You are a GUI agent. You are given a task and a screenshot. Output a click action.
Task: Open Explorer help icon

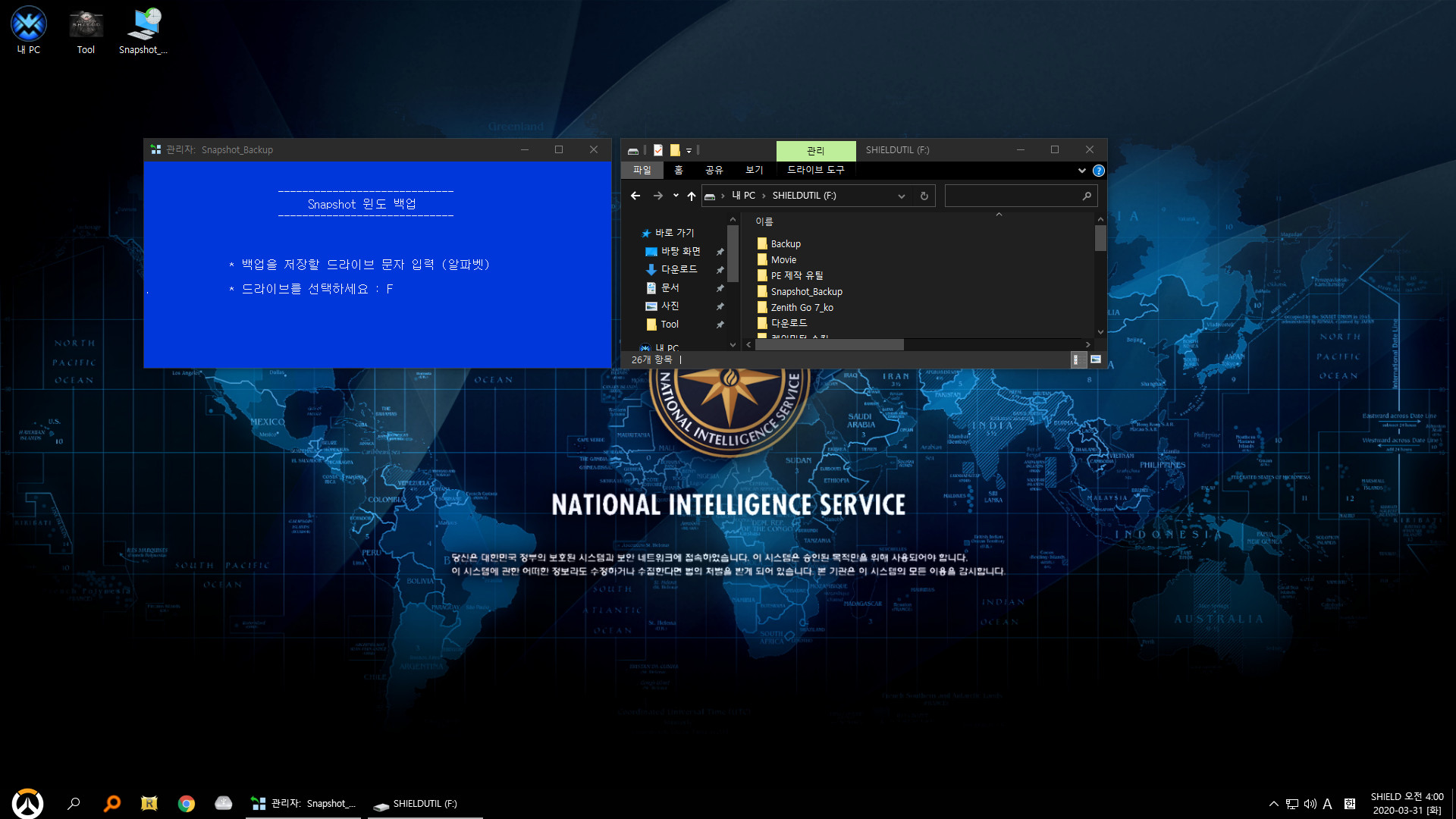click(1098, 171)
